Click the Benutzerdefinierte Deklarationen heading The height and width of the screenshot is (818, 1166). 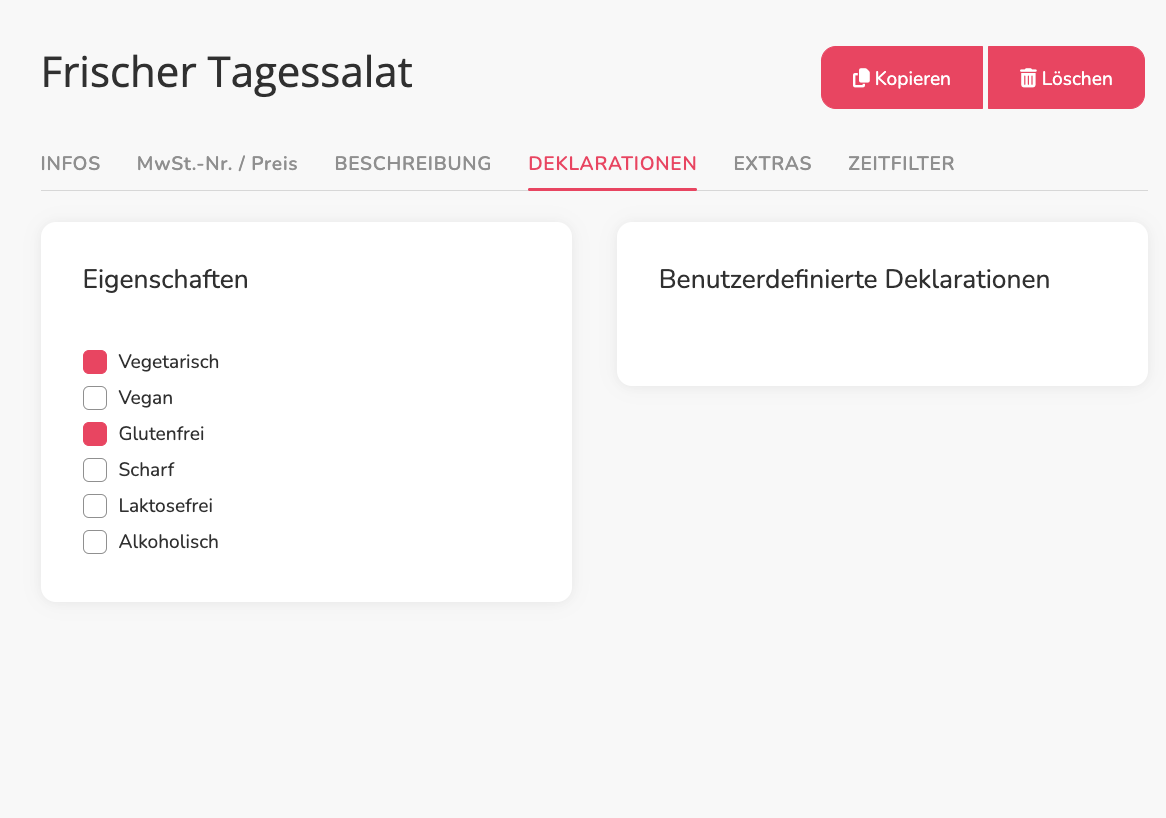coord(854,280)
